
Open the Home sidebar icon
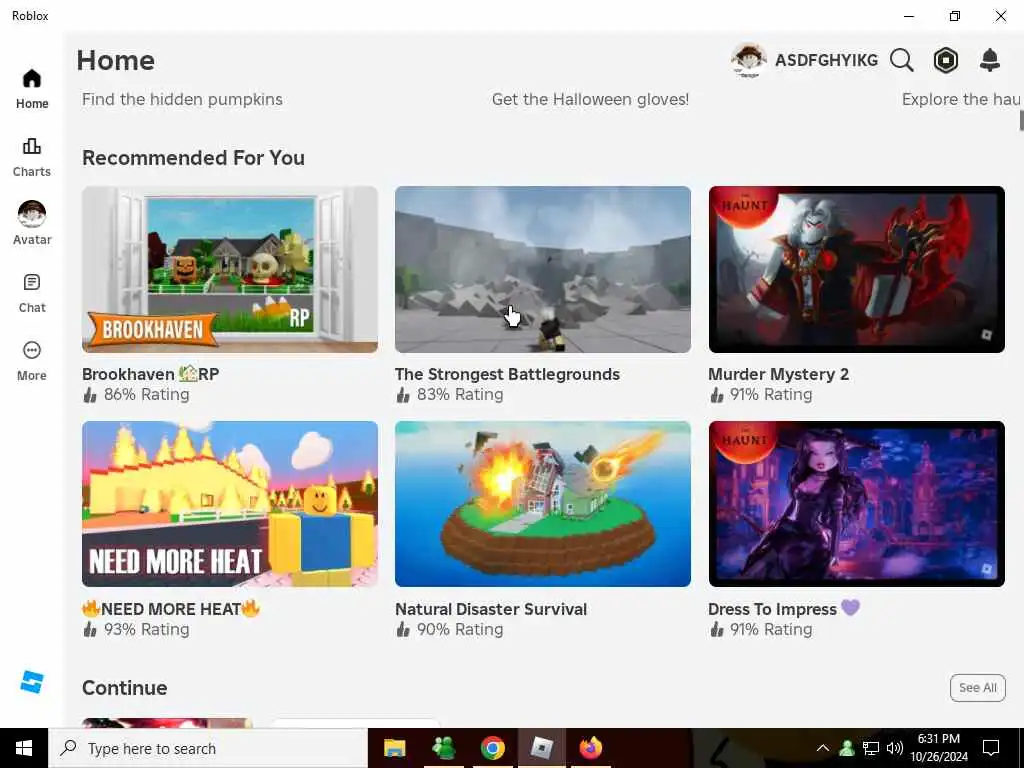(31, 80)
